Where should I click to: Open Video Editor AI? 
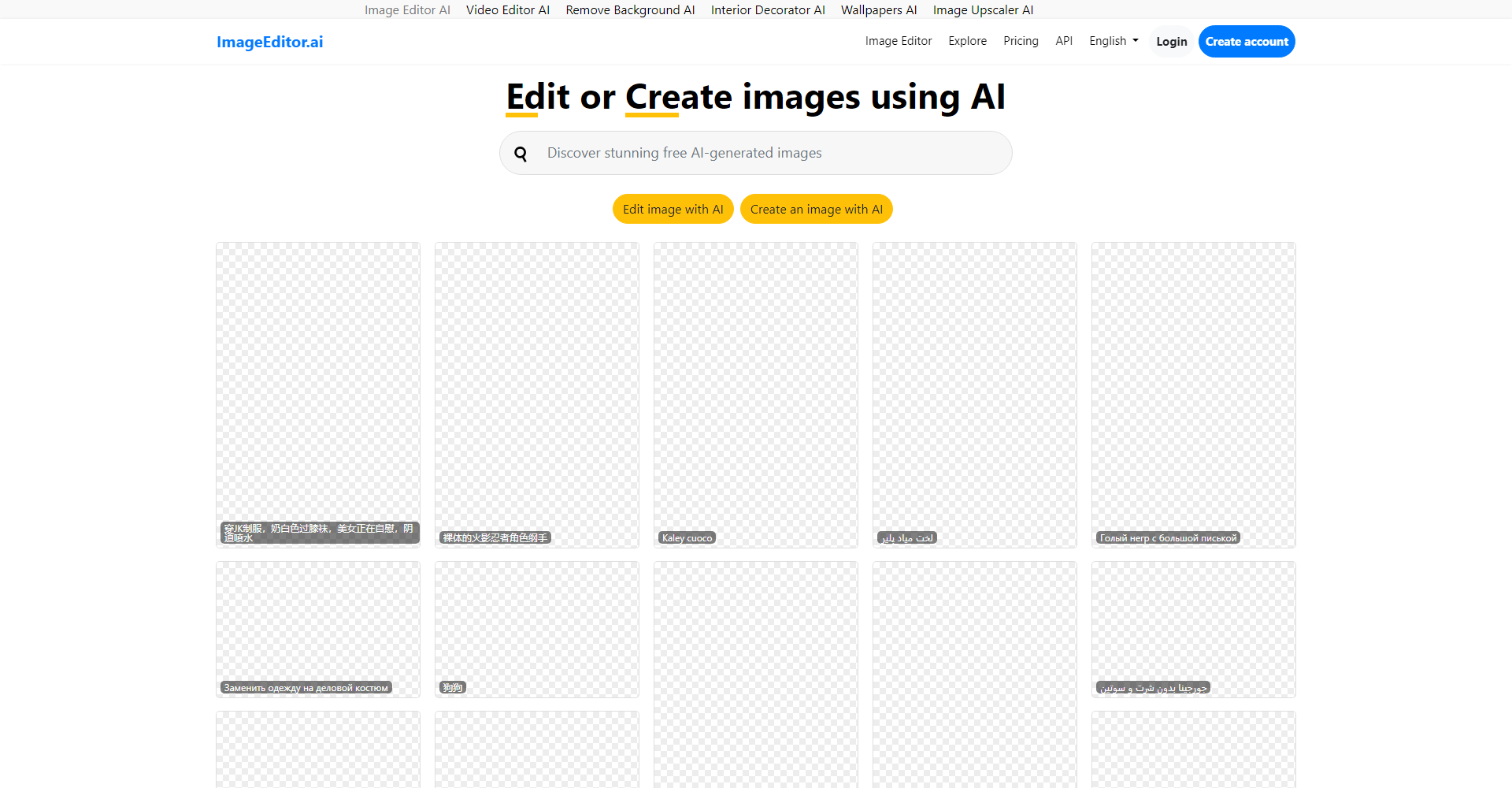508,9
